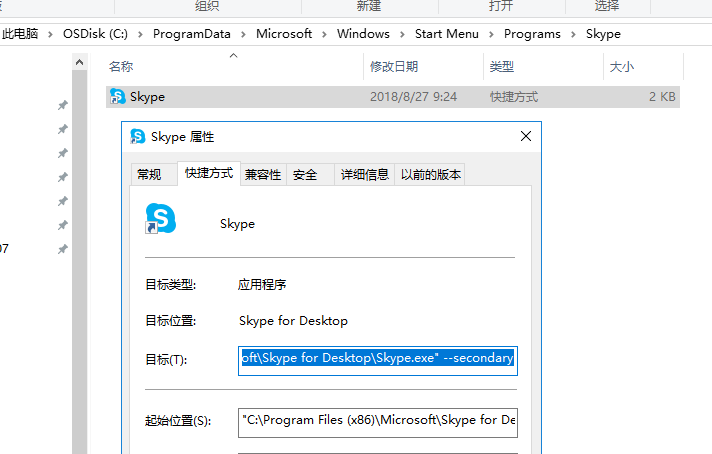
Task: Close the Skype properties dialog
Action: tap(526, 136)
